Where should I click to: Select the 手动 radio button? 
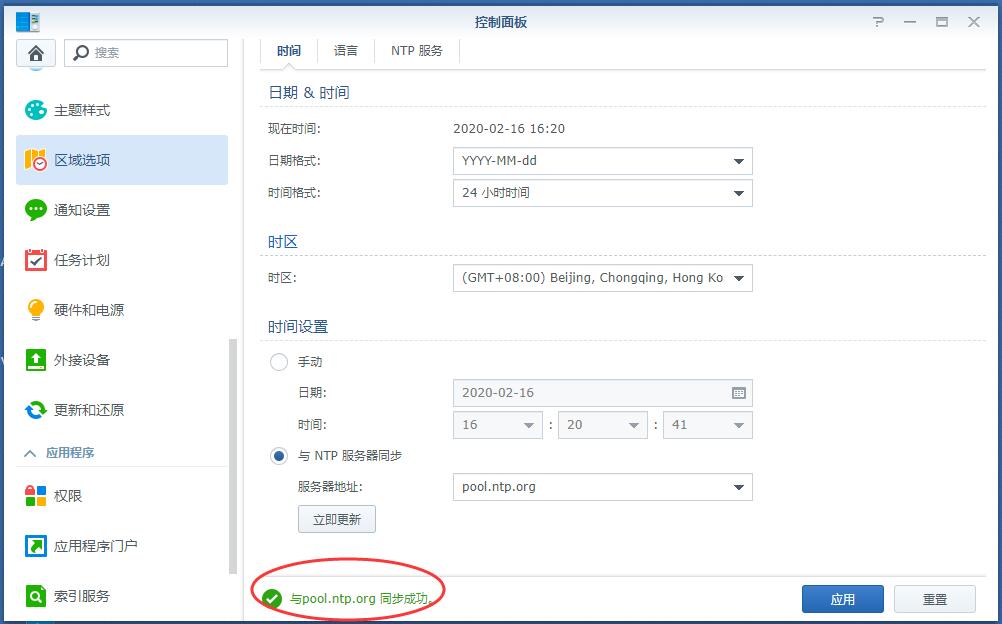click(x=279, y=362)
